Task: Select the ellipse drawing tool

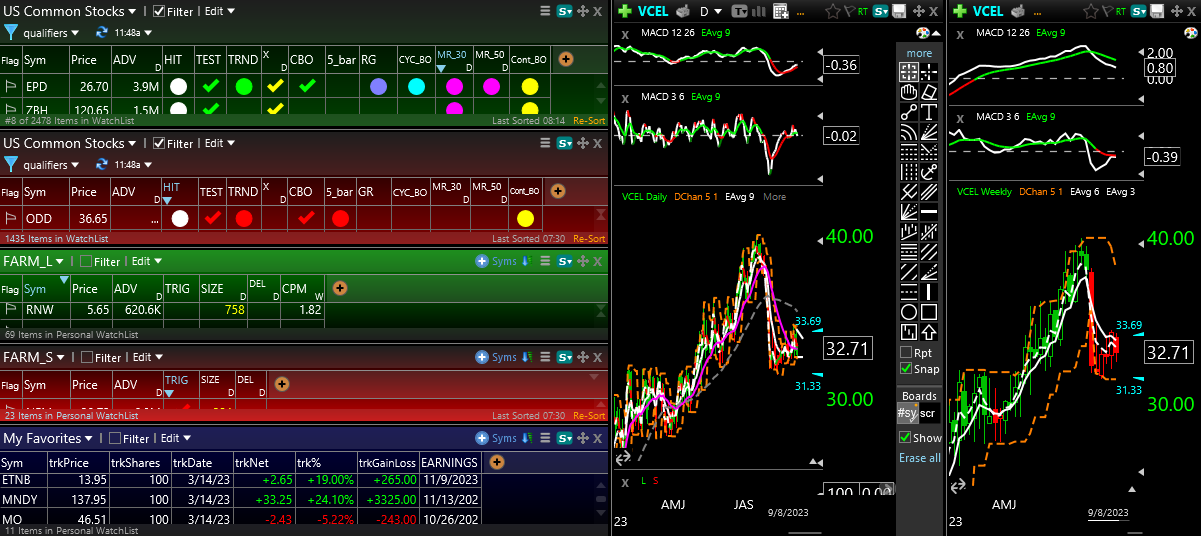Action: [908, 311]
